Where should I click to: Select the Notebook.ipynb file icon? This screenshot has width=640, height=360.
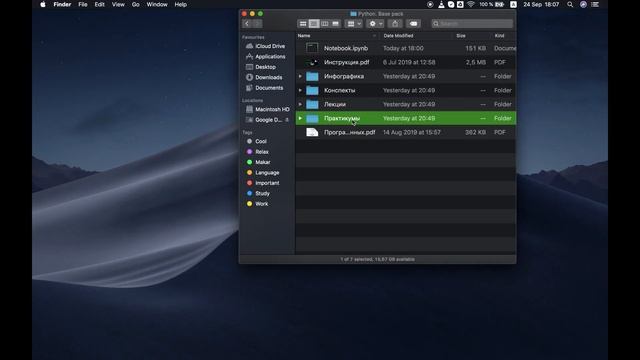click(x=312, y=48)
